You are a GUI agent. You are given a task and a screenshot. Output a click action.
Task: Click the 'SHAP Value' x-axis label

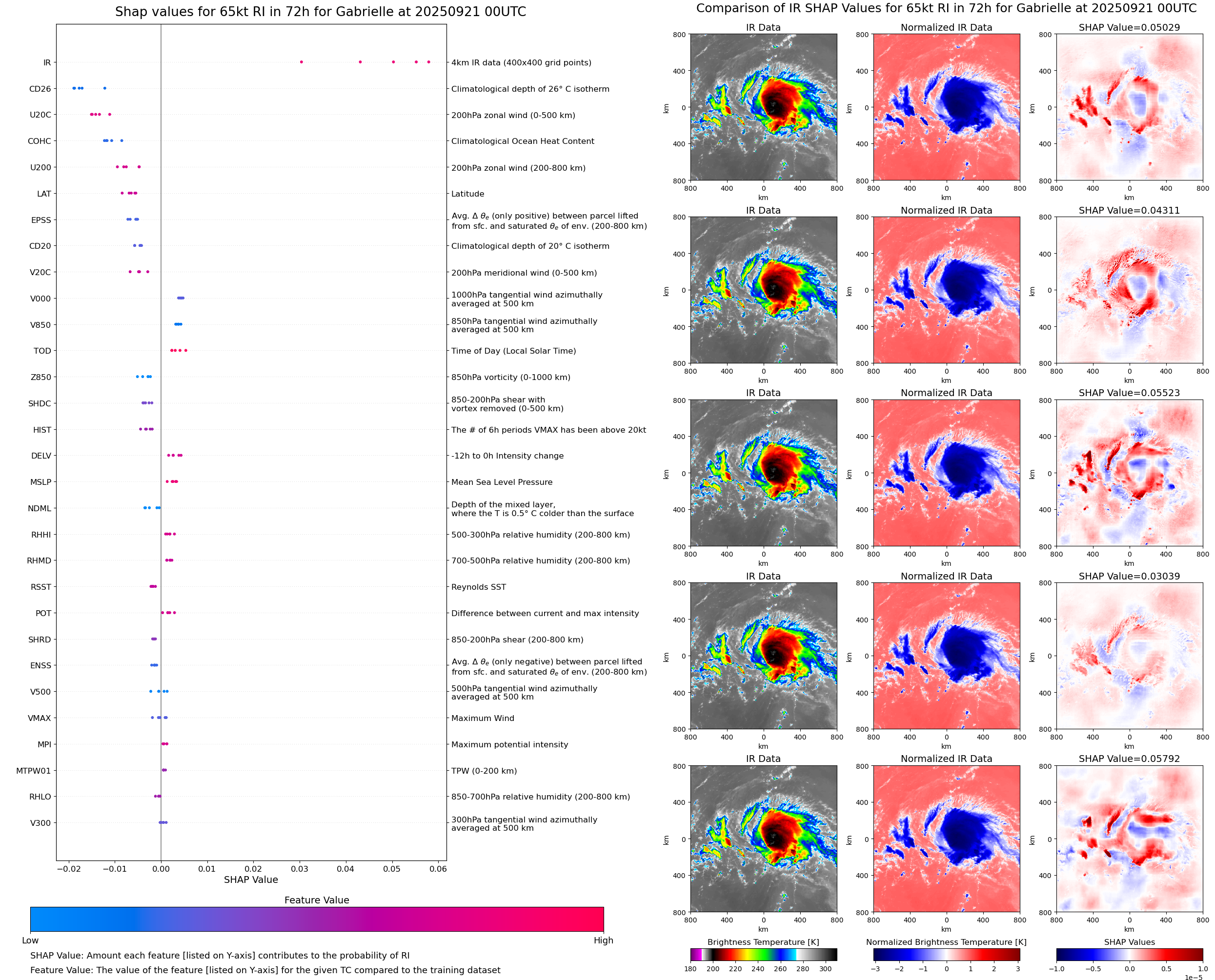click(x=251, y=880)
